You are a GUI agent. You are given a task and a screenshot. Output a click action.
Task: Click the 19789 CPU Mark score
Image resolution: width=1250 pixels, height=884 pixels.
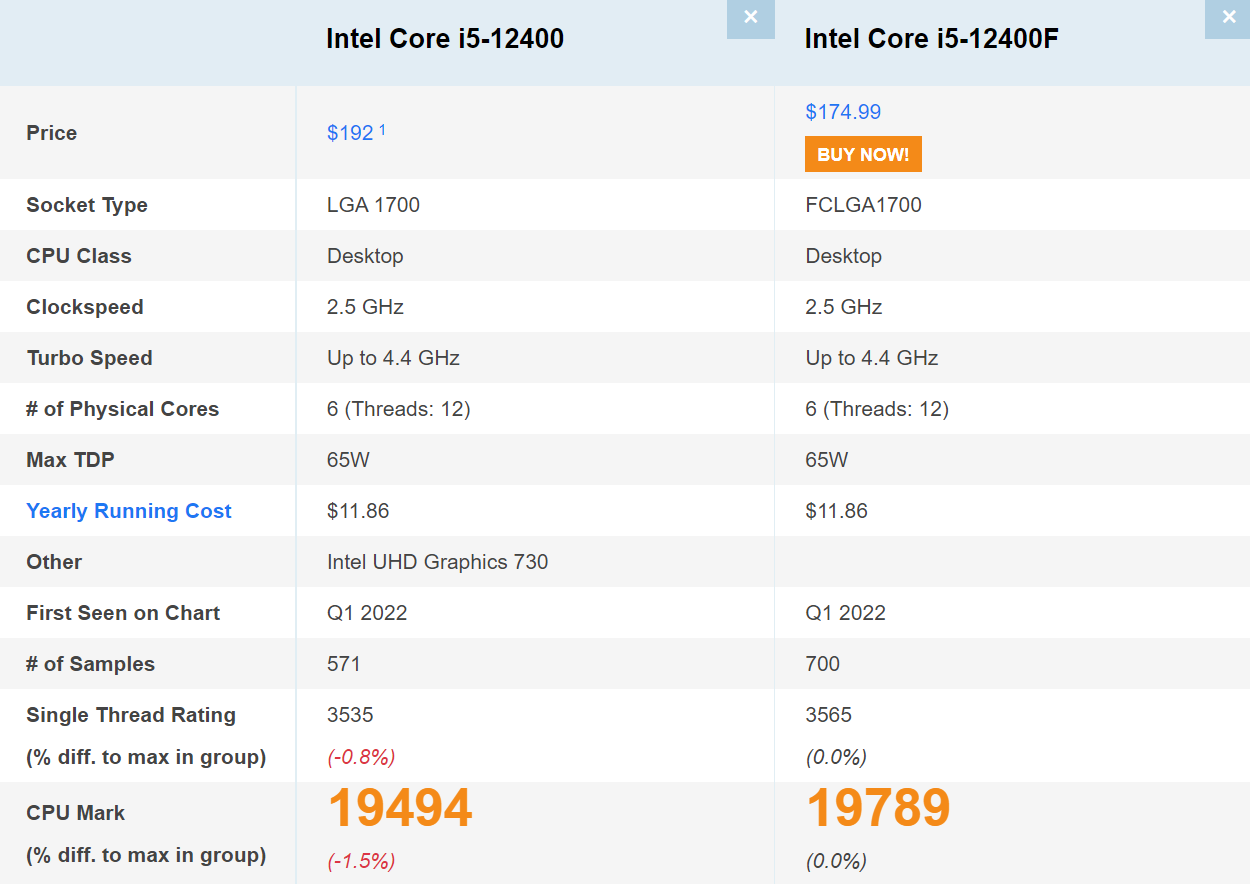pos(878,808)
